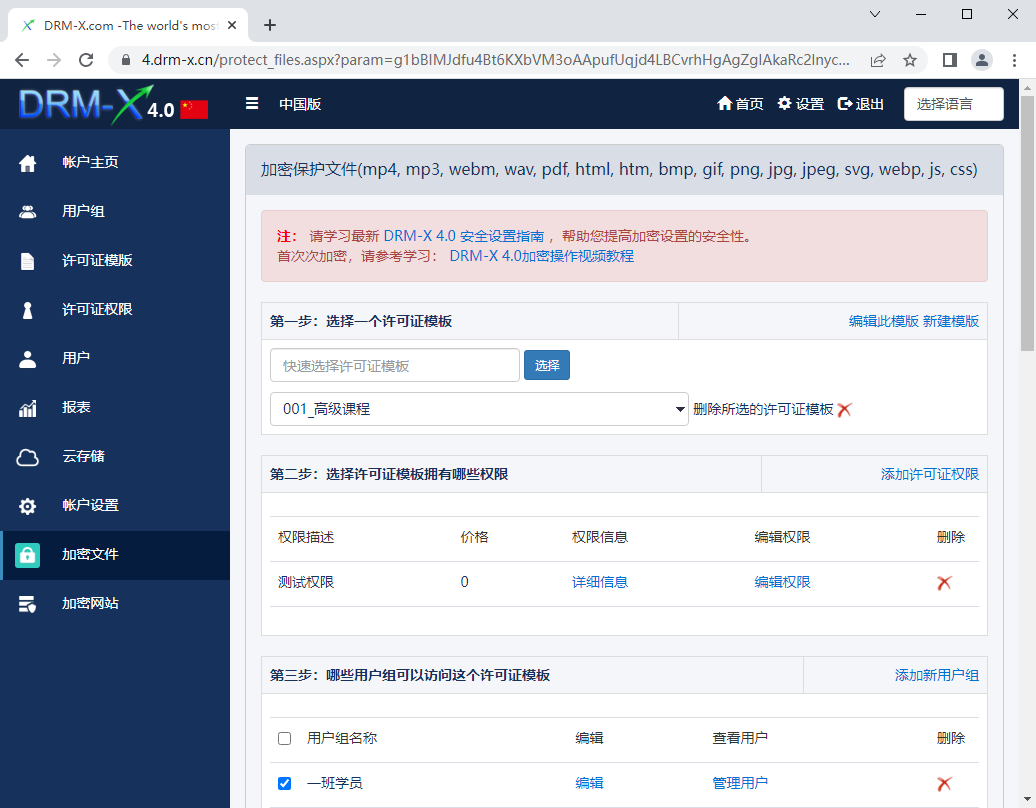
Task: Bookmark this page with the star icon
Action: 910,60
